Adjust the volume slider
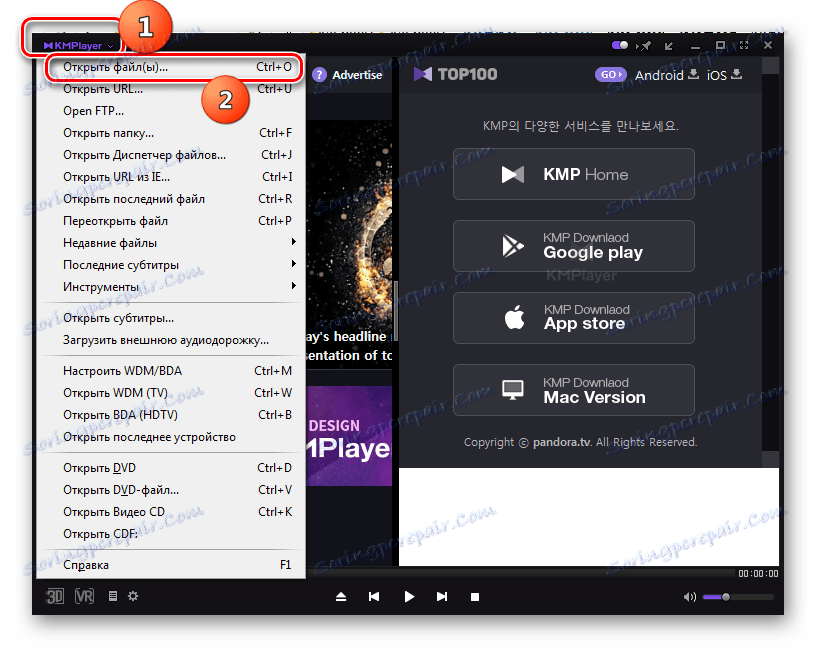The height and width of the screenshot is (647, 816). 739,597
